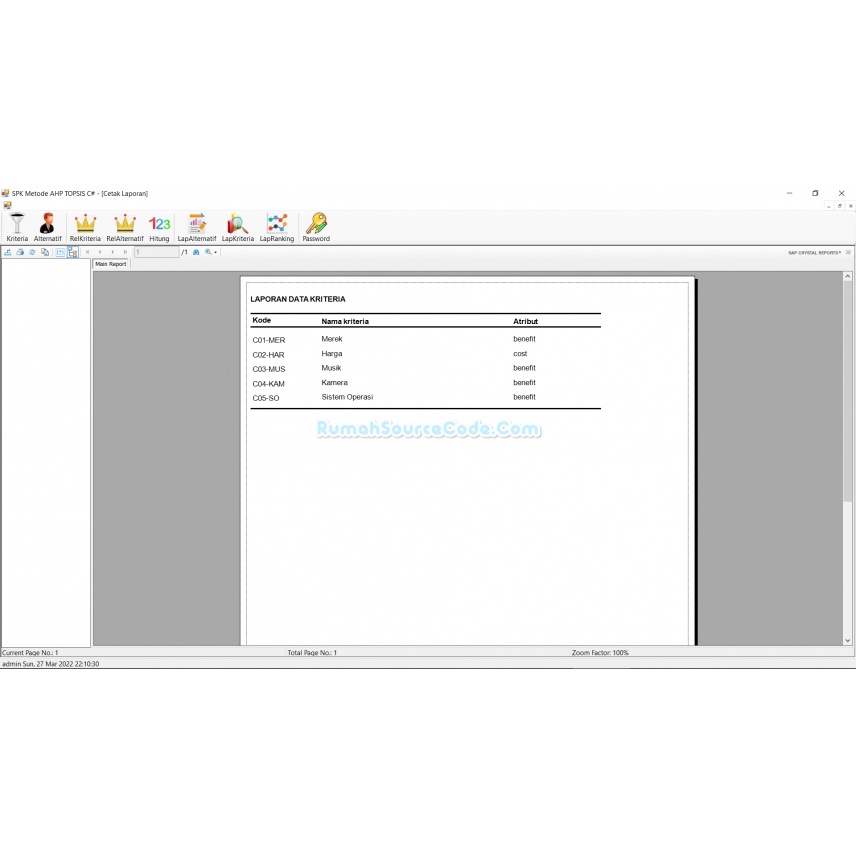This screenshot has width=856, height=856.
Task: Click the C02-HAR code cell
Action: pos(268,355)
